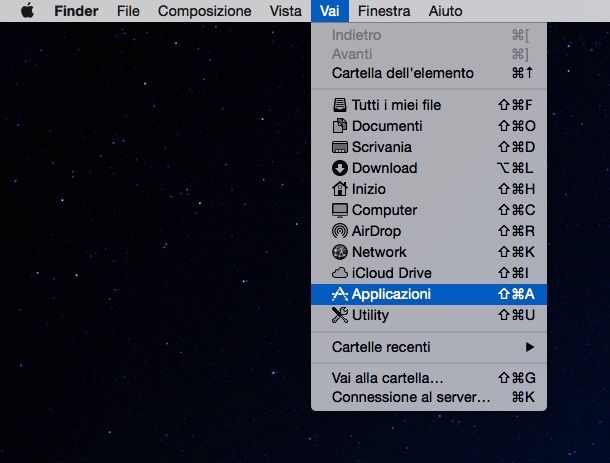Click the ⌘K shortcut beside Connessione al server
The width and height of the screenshot is (610, 463).
(523, 397)
